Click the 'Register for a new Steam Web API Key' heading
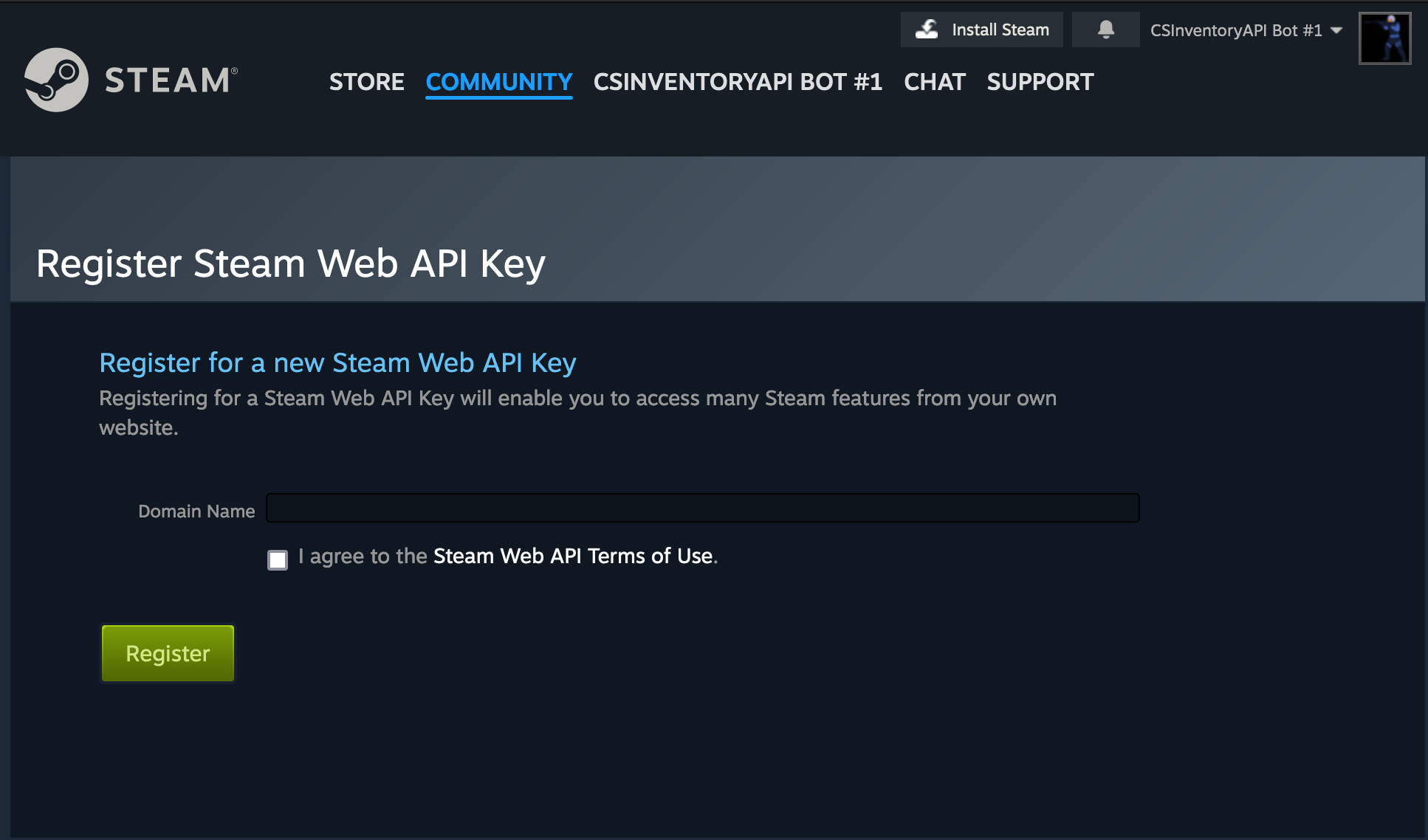This screenshot has height=840, width=1428. tap(337, 362)
